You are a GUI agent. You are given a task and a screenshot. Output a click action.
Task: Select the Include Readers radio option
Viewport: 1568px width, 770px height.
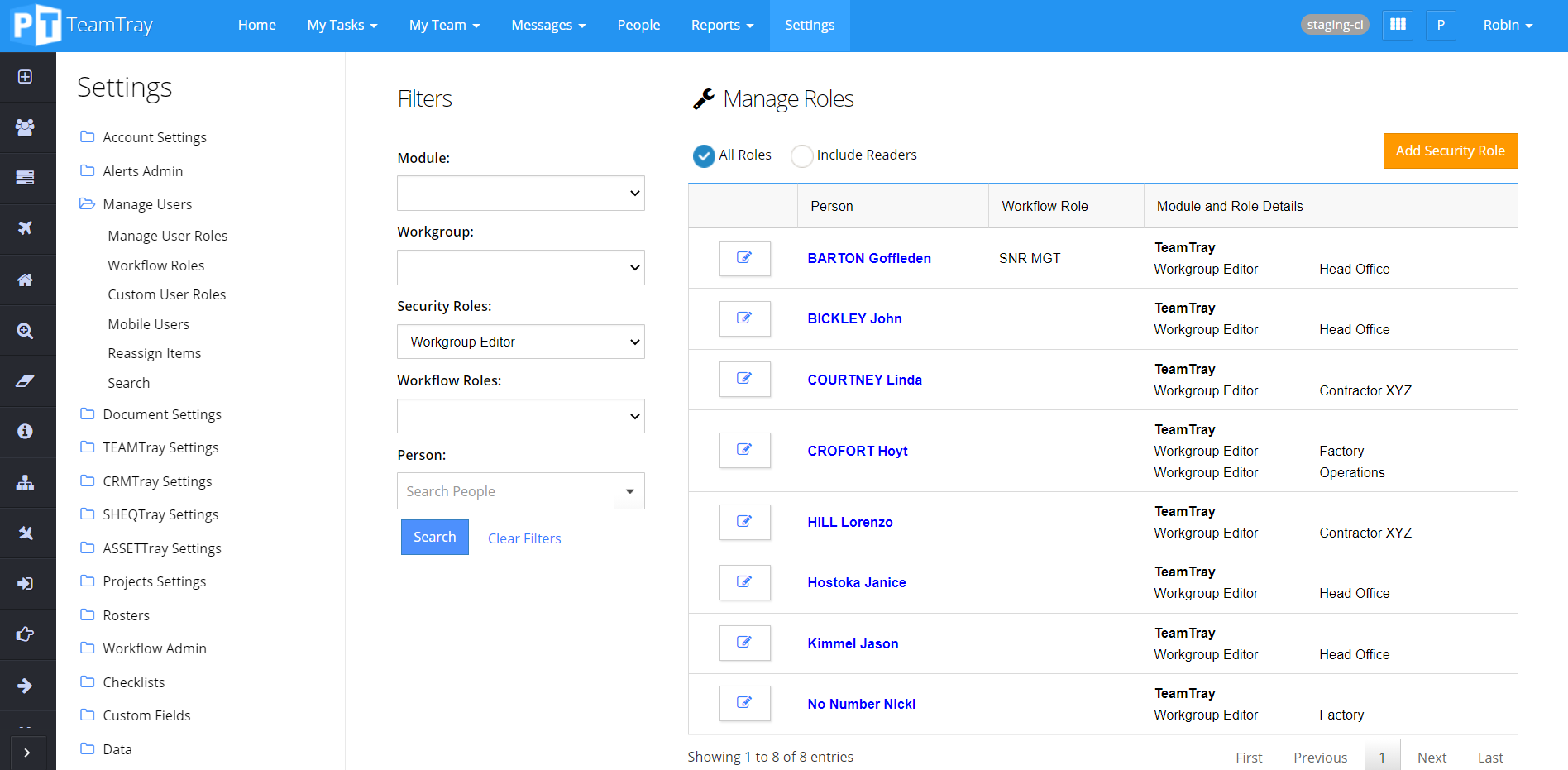[x=801, y=155]
